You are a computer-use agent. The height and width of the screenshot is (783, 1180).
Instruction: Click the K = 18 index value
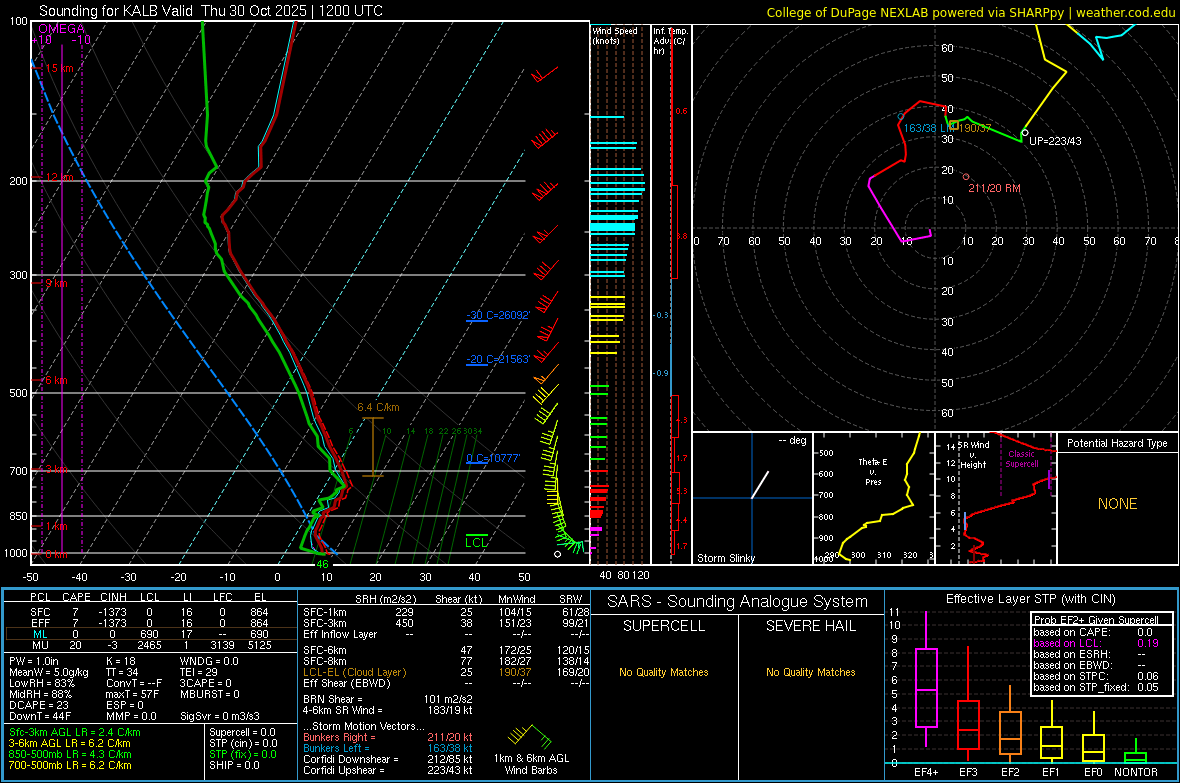click(120, 661)
